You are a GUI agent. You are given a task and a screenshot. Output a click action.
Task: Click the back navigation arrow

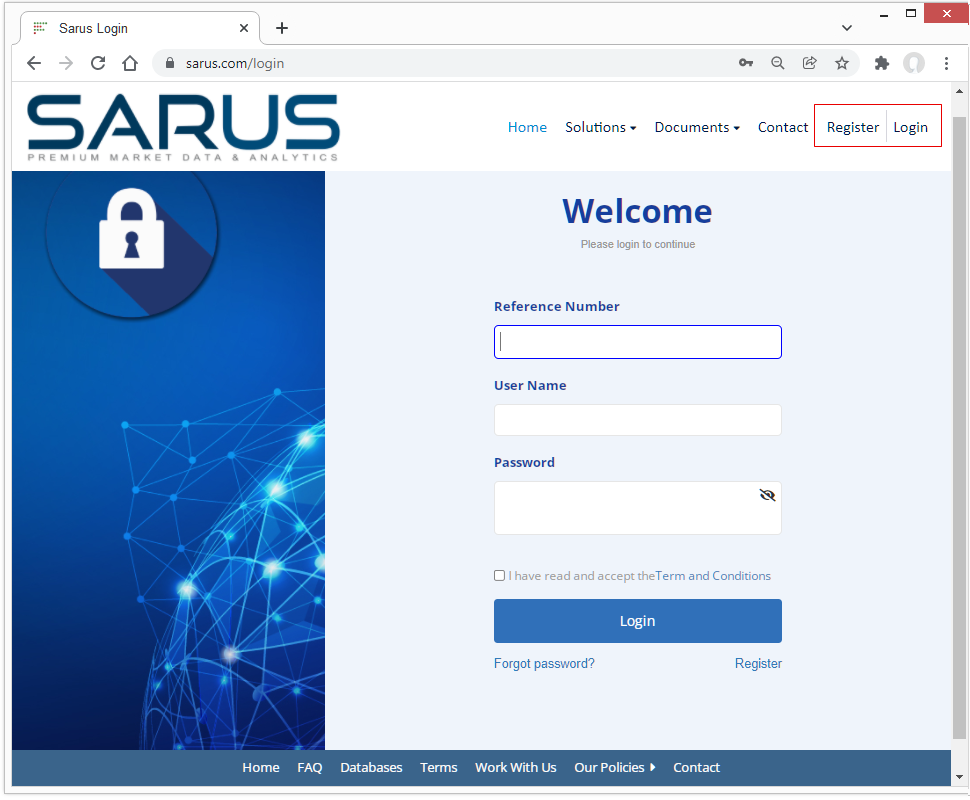34,63
